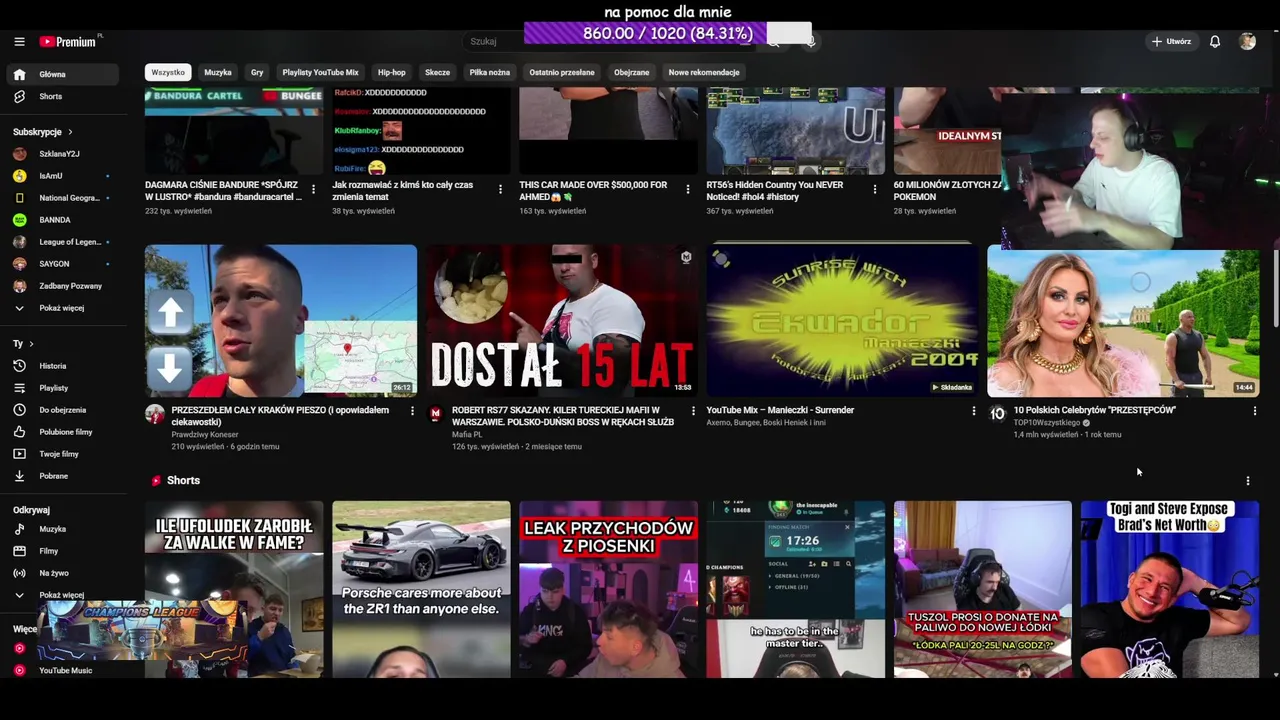Open the notifications bell

click(1215, 42)
